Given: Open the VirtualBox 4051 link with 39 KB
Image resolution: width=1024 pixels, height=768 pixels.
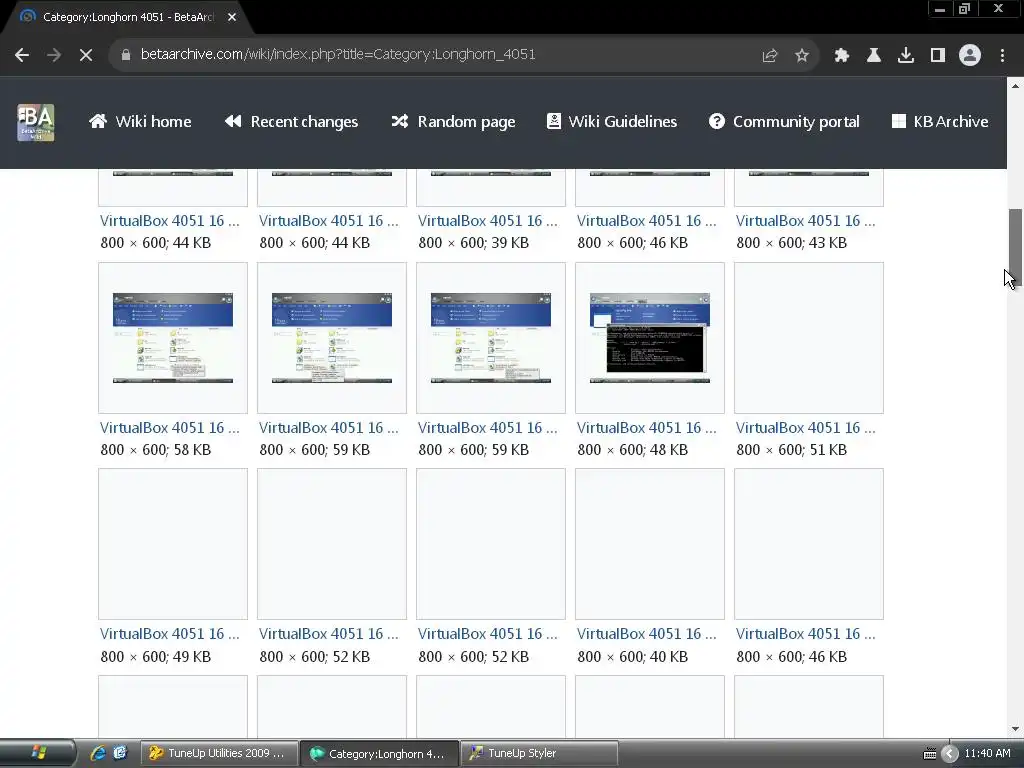Looking at the screenshot, I should [488, 221].
